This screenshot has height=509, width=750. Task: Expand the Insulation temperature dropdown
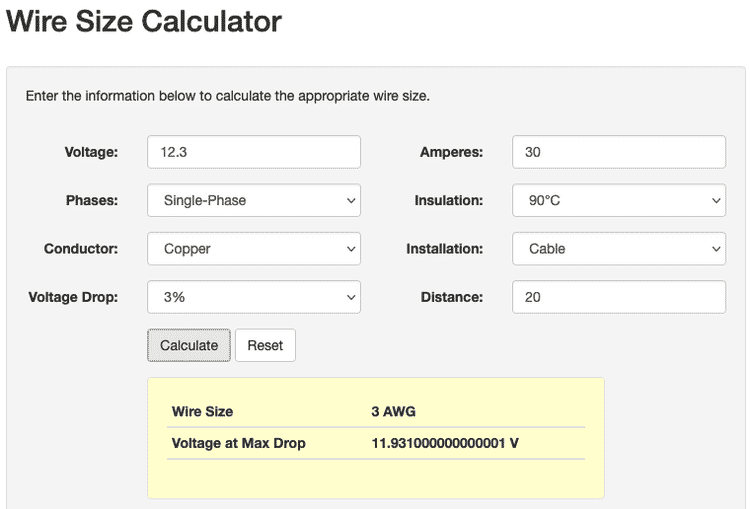point(618,200)
